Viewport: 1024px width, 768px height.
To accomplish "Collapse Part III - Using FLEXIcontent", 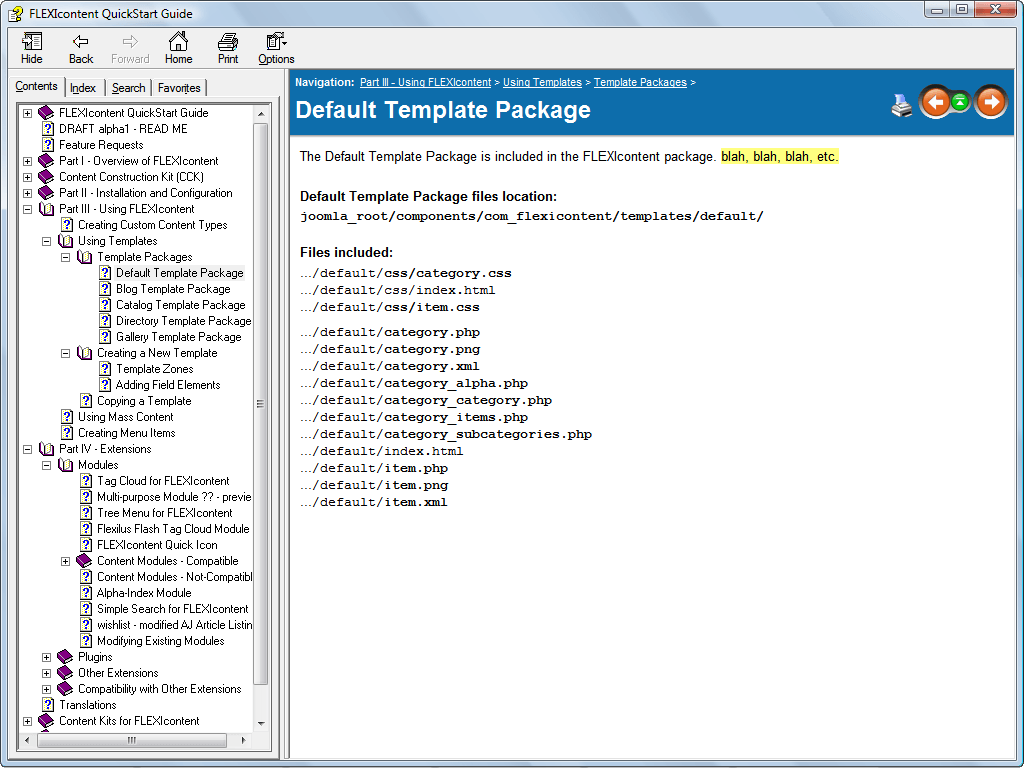I will [27, 209].
